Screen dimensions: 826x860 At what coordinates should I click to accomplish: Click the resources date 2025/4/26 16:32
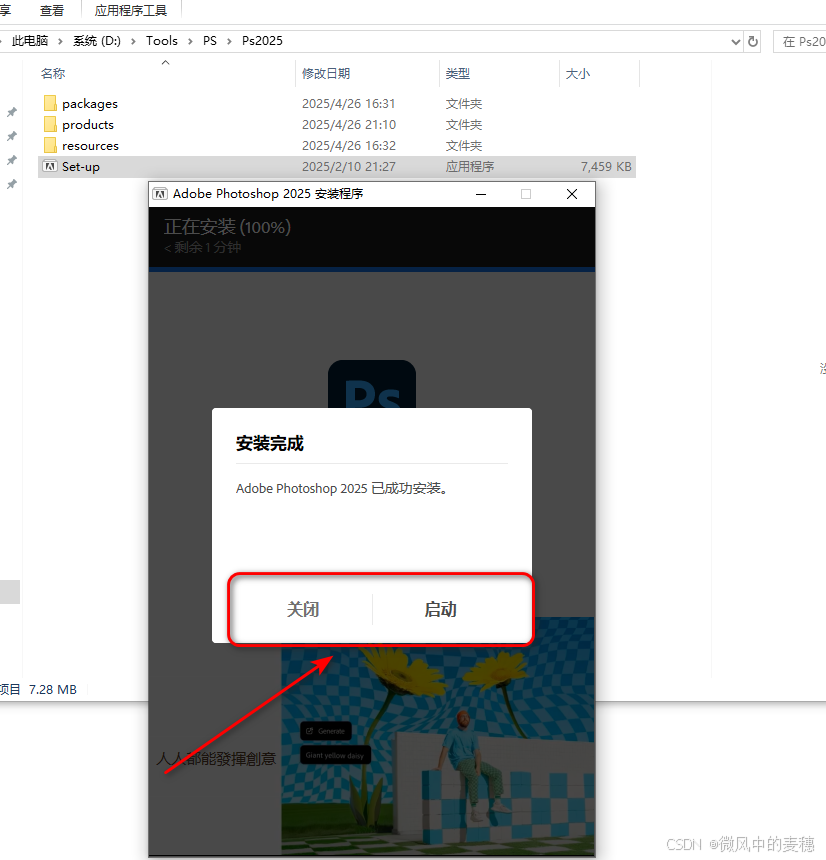coord(349,145)
